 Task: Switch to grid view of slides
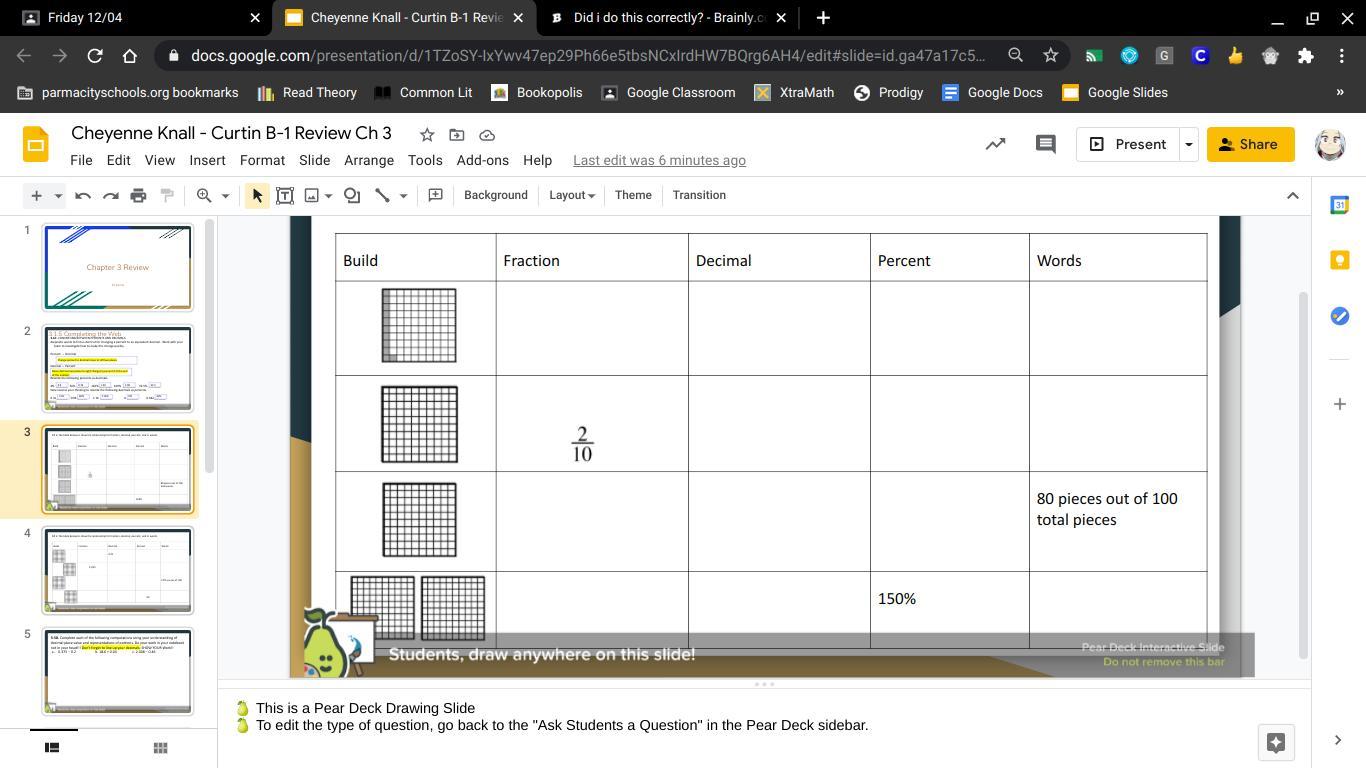(x=160, y=747)
